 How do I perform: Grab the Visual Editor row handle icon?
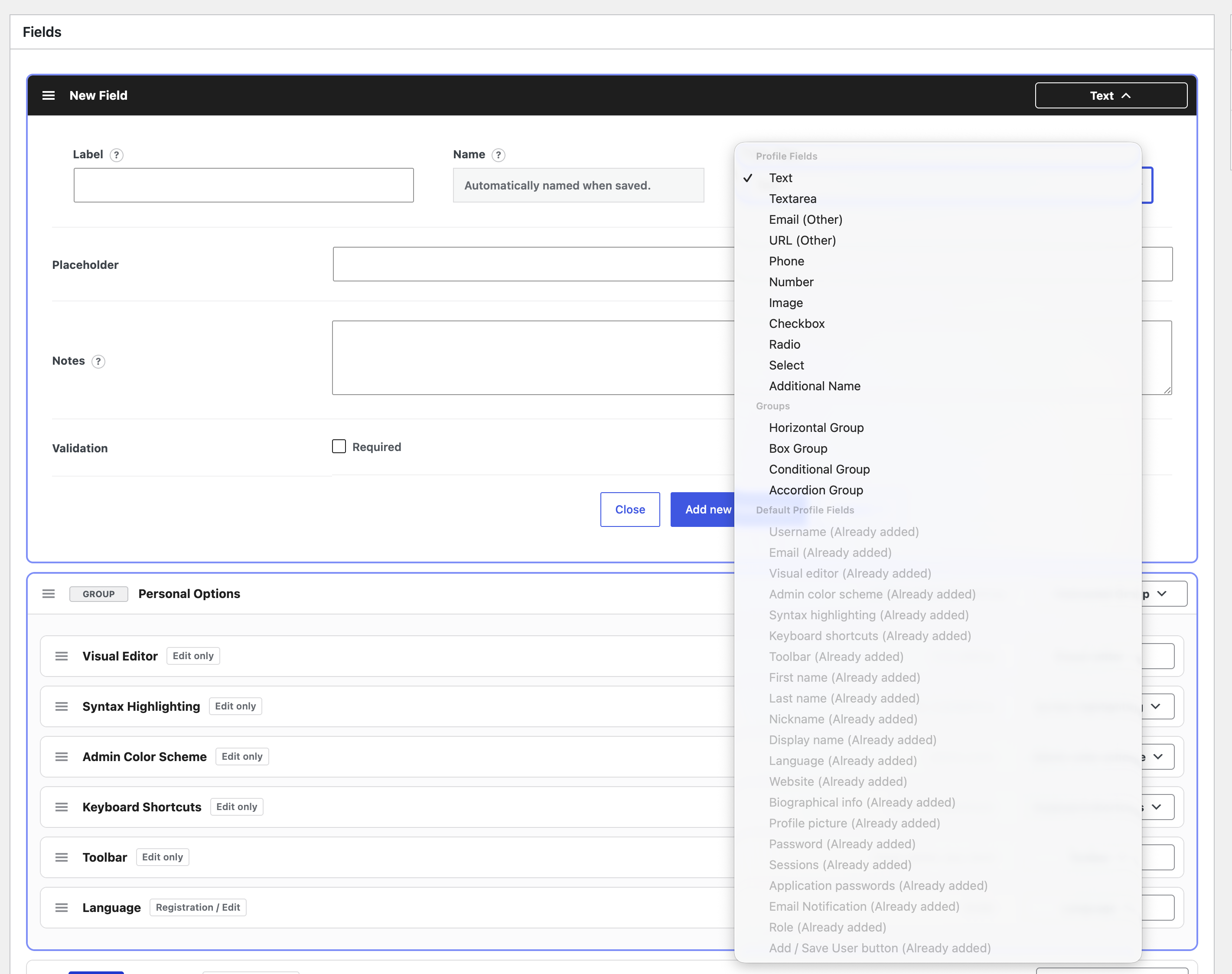[x=62, y=657]
